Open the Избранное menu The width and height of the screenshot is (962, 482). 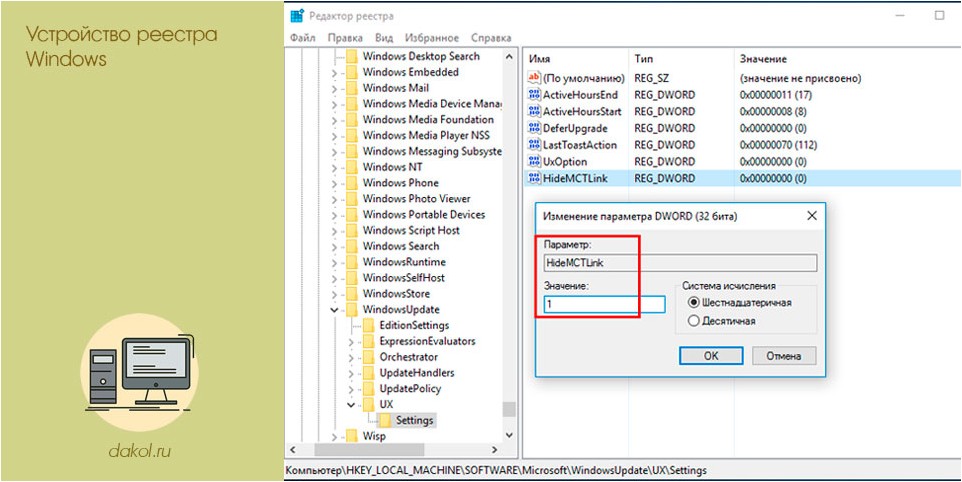432,38
